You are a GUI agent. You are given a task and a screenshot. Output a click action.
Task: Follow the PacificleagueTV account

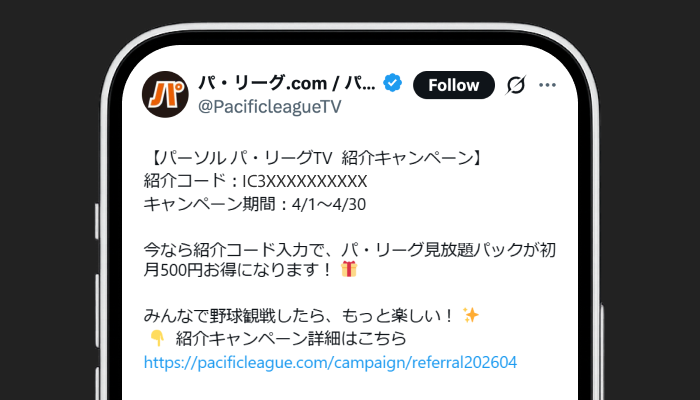[454, 85]
